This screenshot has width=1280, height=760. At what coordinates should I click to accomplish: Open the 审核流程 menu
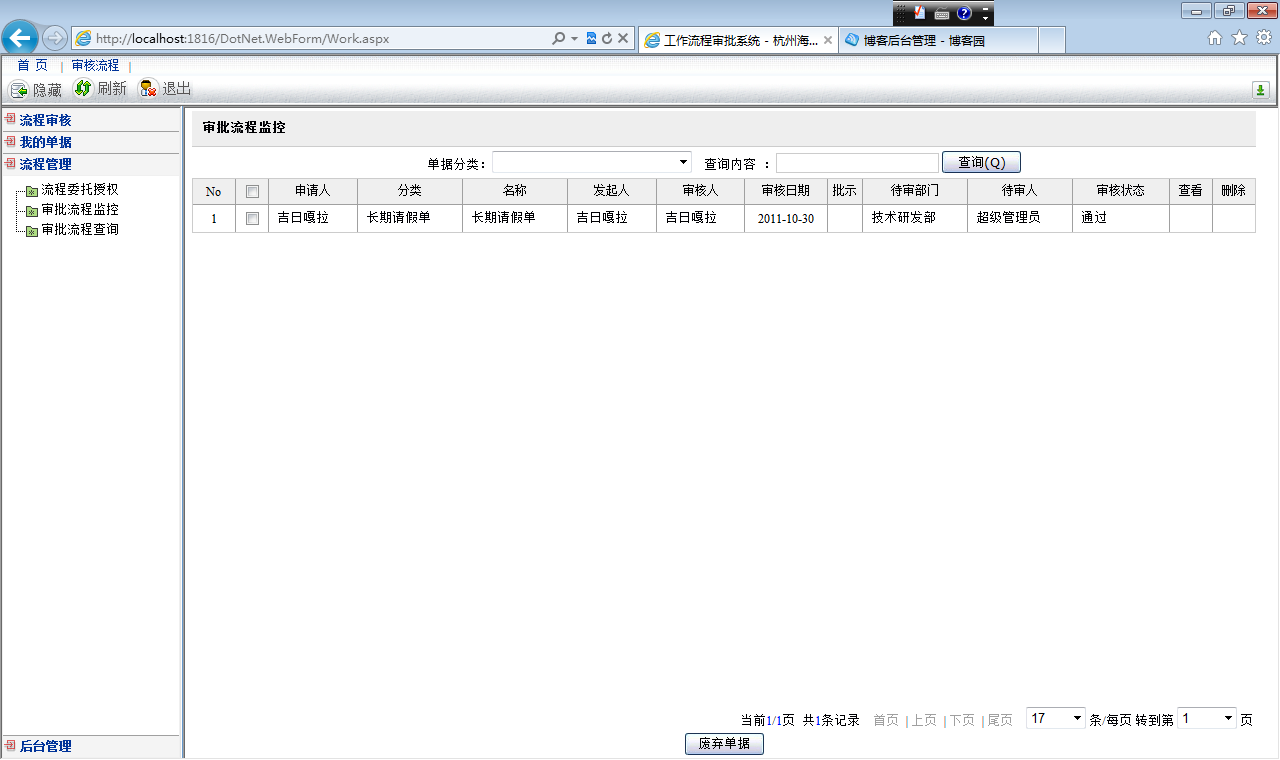coord(95,65)
